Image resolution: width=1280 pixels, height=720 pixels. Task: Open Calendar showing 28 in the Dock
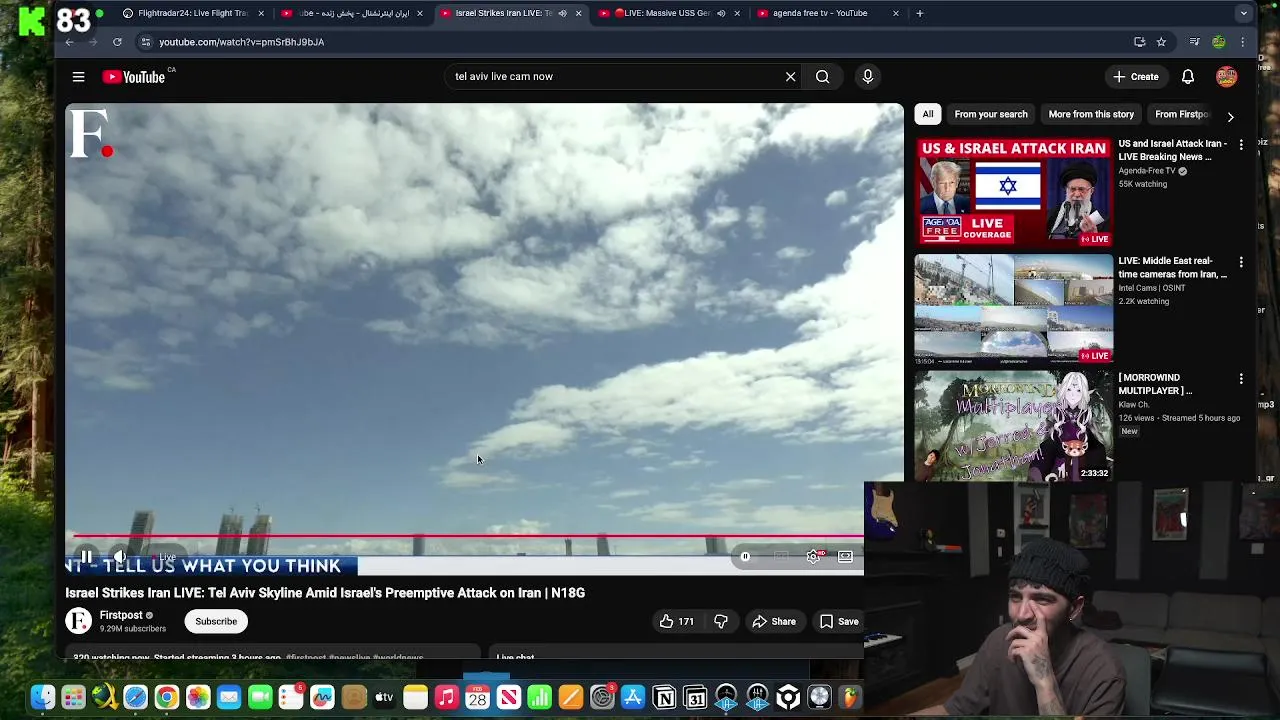[x=477, y=697]
